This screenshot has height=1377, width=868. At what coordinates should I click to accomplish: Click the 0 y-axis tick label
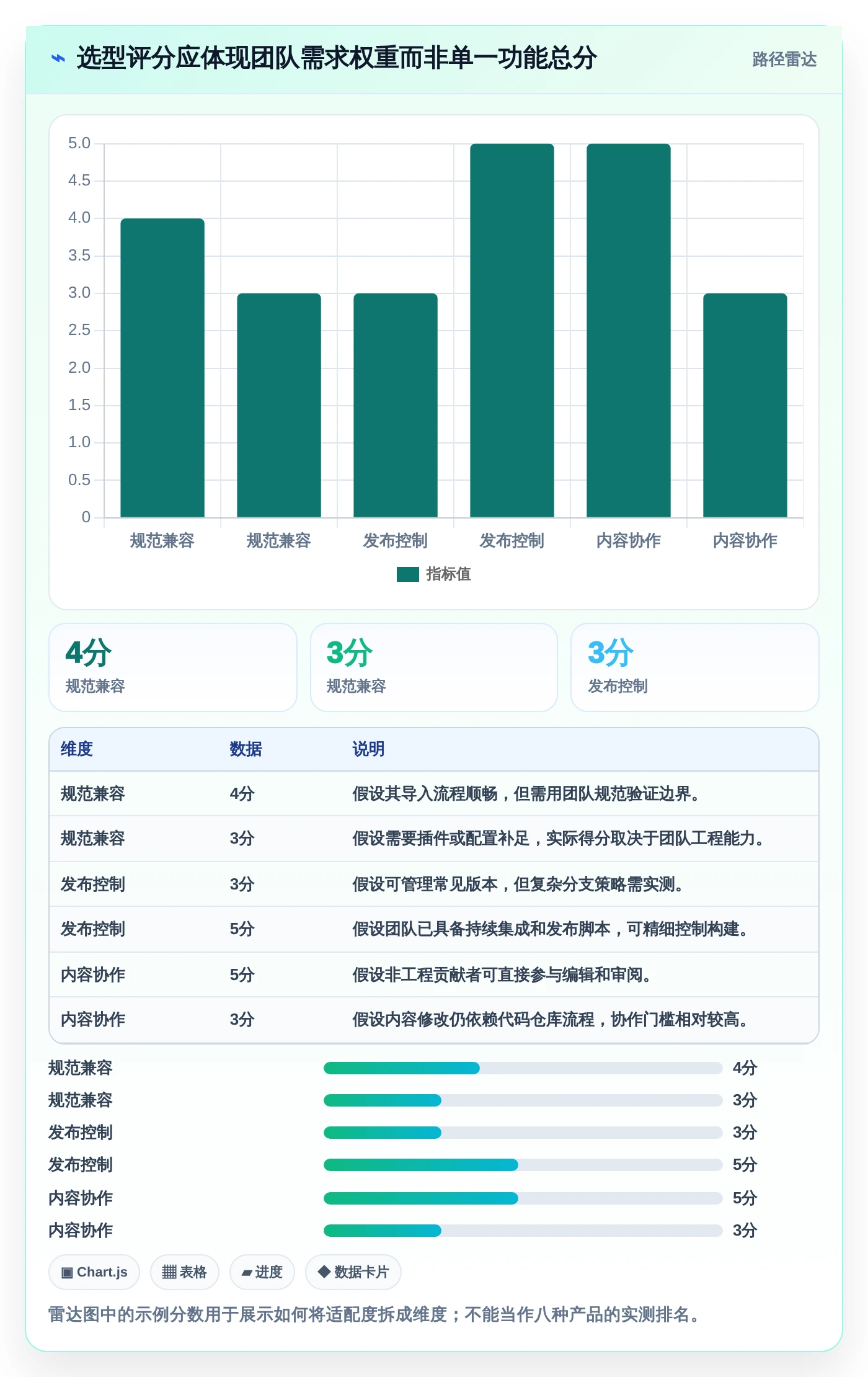pos(86,517)
